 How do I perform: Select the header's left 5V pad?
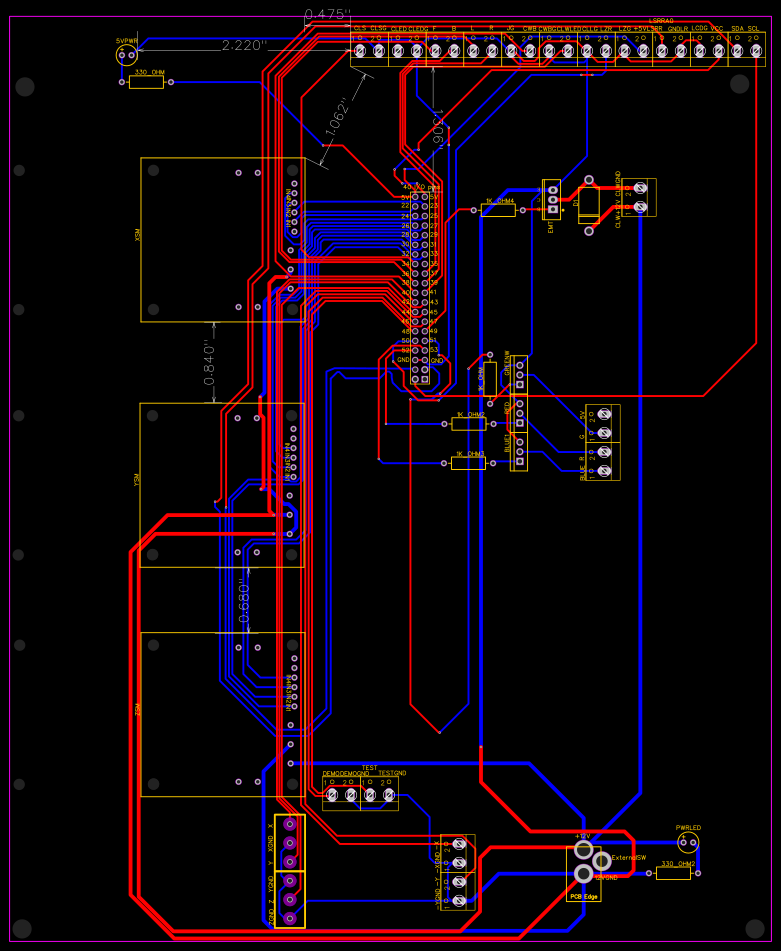pyautogui.click(x=415, y=197)
